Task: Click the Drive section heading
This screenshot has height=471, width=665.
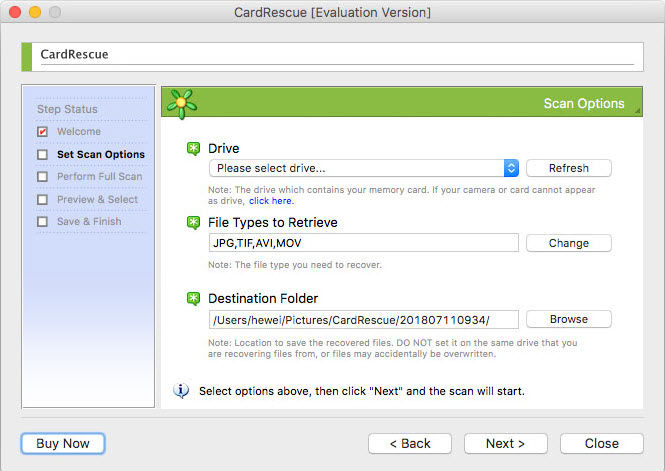Action: (224, 148)
